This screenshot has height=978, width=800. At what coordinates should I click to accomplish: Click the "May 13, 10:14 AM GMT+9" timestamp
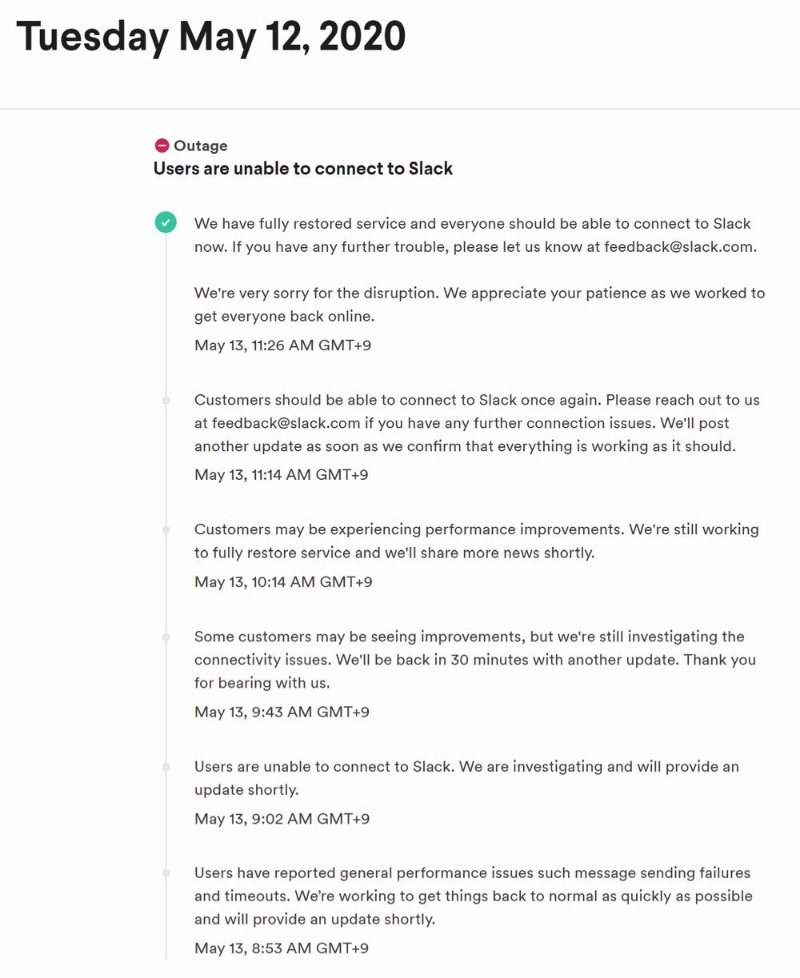pos(283,582)
